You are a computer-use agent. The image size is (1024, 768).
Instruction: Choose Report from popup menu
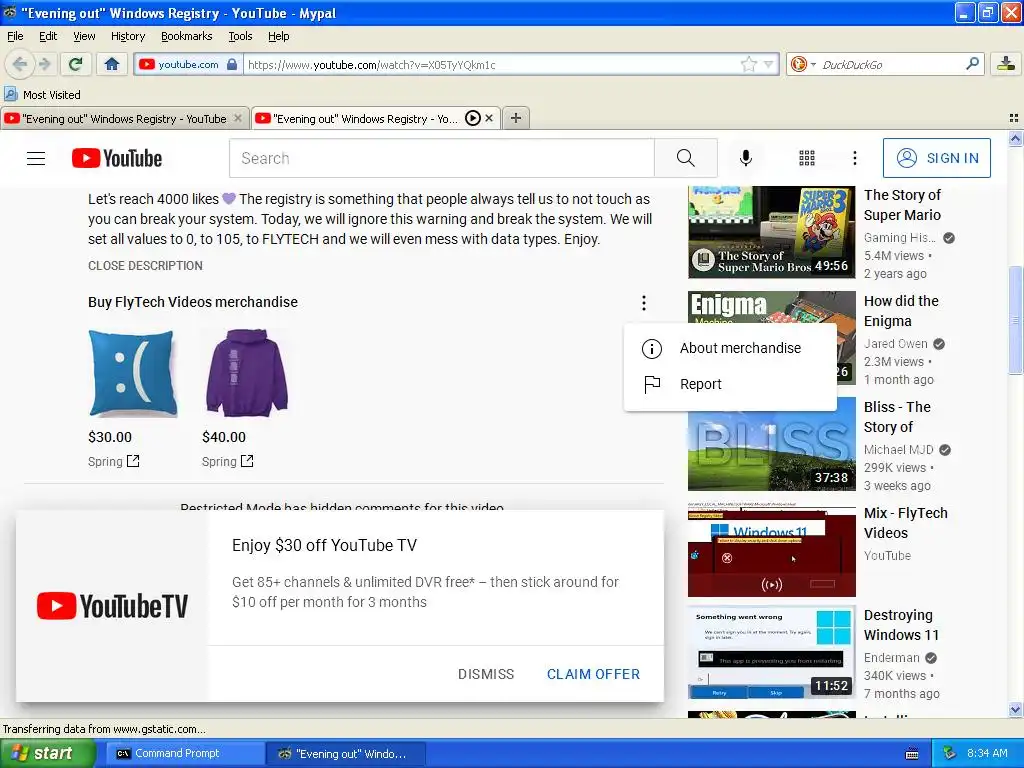(x=730, y=384)
